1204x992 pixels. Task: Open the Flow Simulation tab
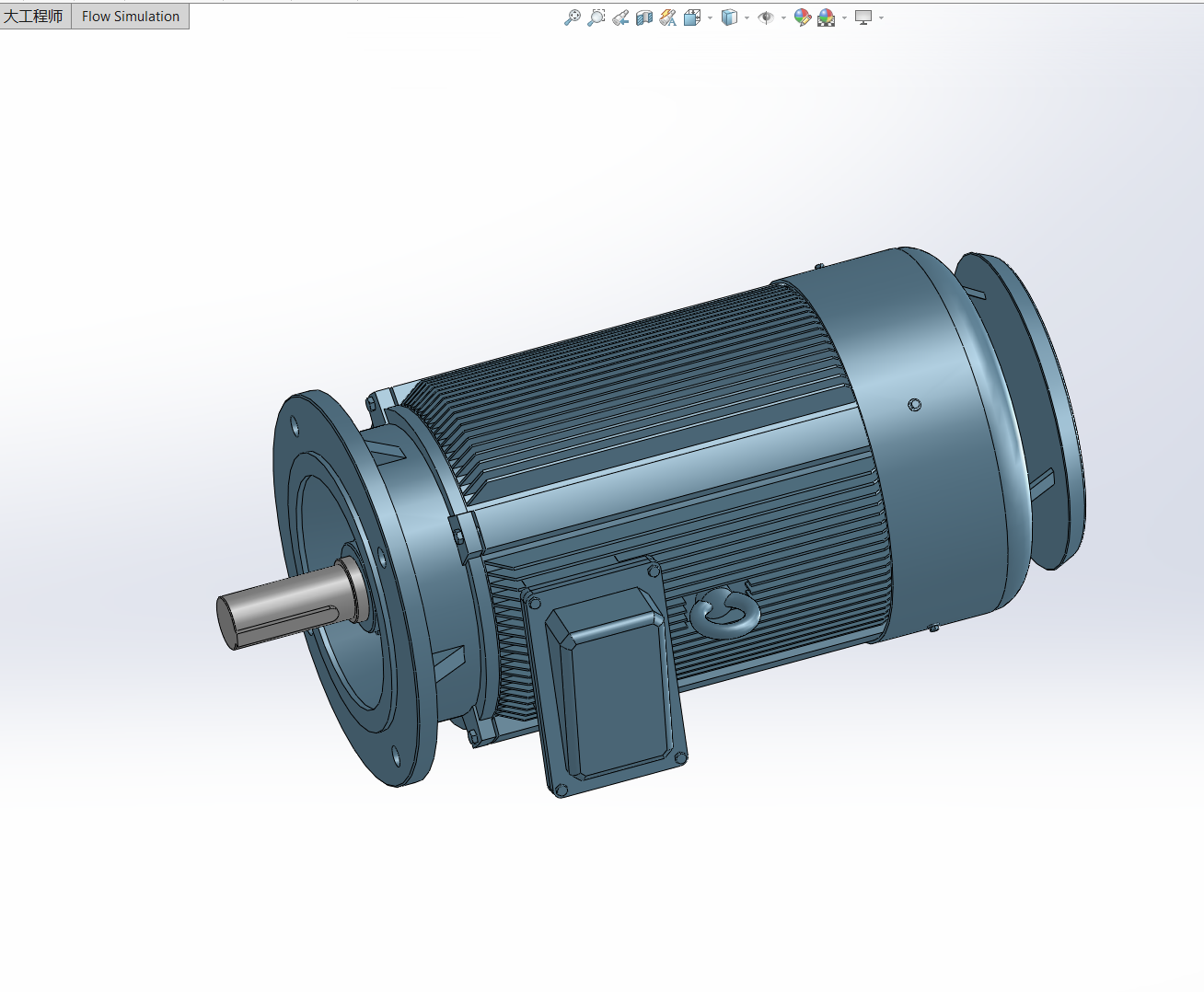pyautogui.click(x=131, y=17)
